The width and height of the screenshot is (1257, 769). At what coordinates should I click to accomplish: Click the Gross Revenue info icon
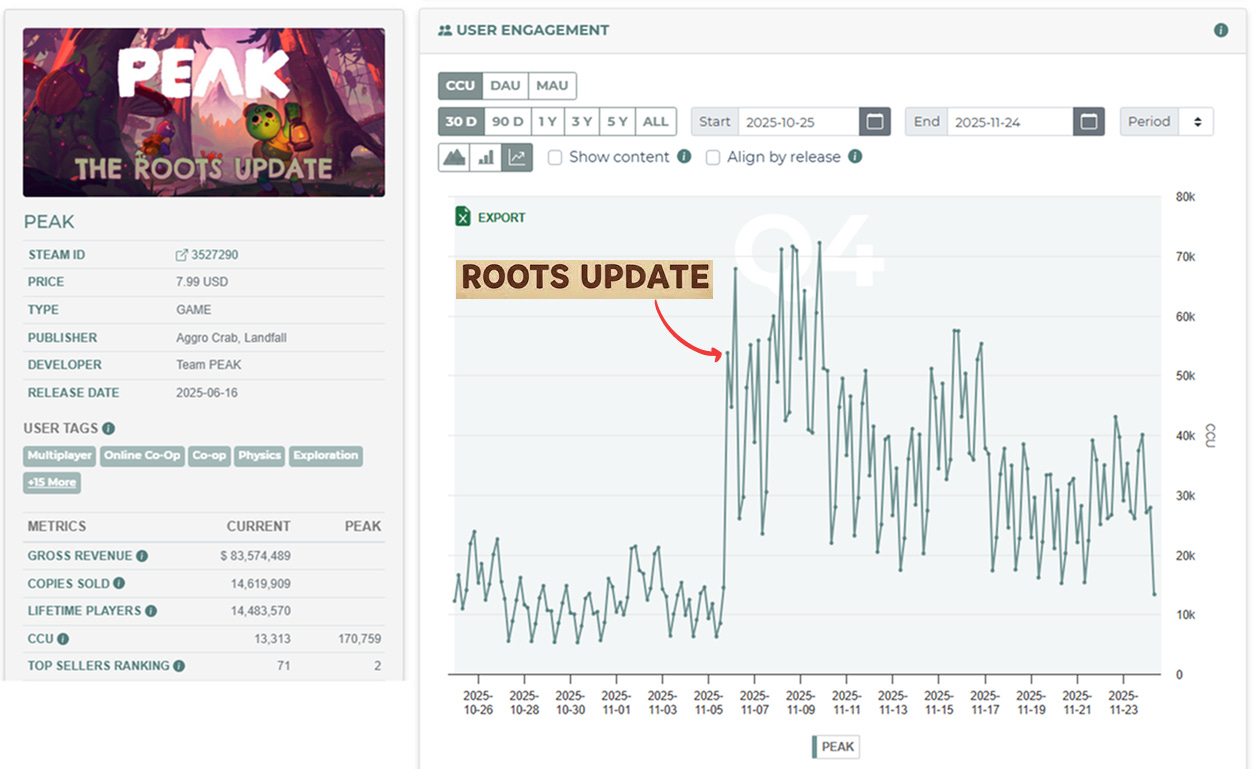(142, 556)
